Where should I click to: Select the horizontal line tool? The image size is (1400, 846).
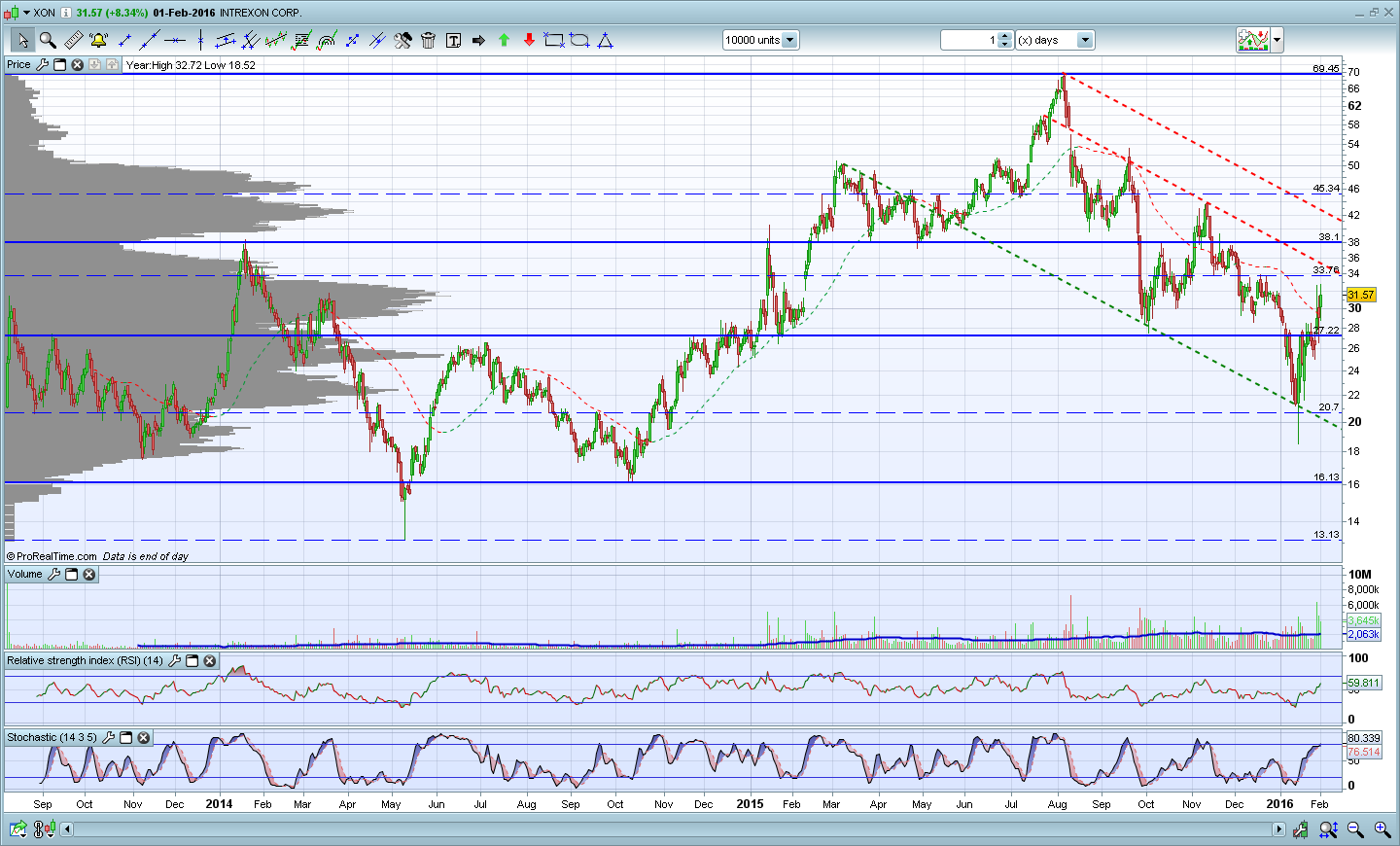[x=175, y=40]
